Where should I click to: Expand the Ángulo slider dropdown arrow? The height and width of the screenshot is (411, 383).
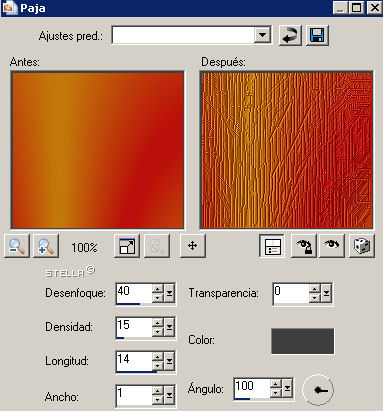point(287,389)
